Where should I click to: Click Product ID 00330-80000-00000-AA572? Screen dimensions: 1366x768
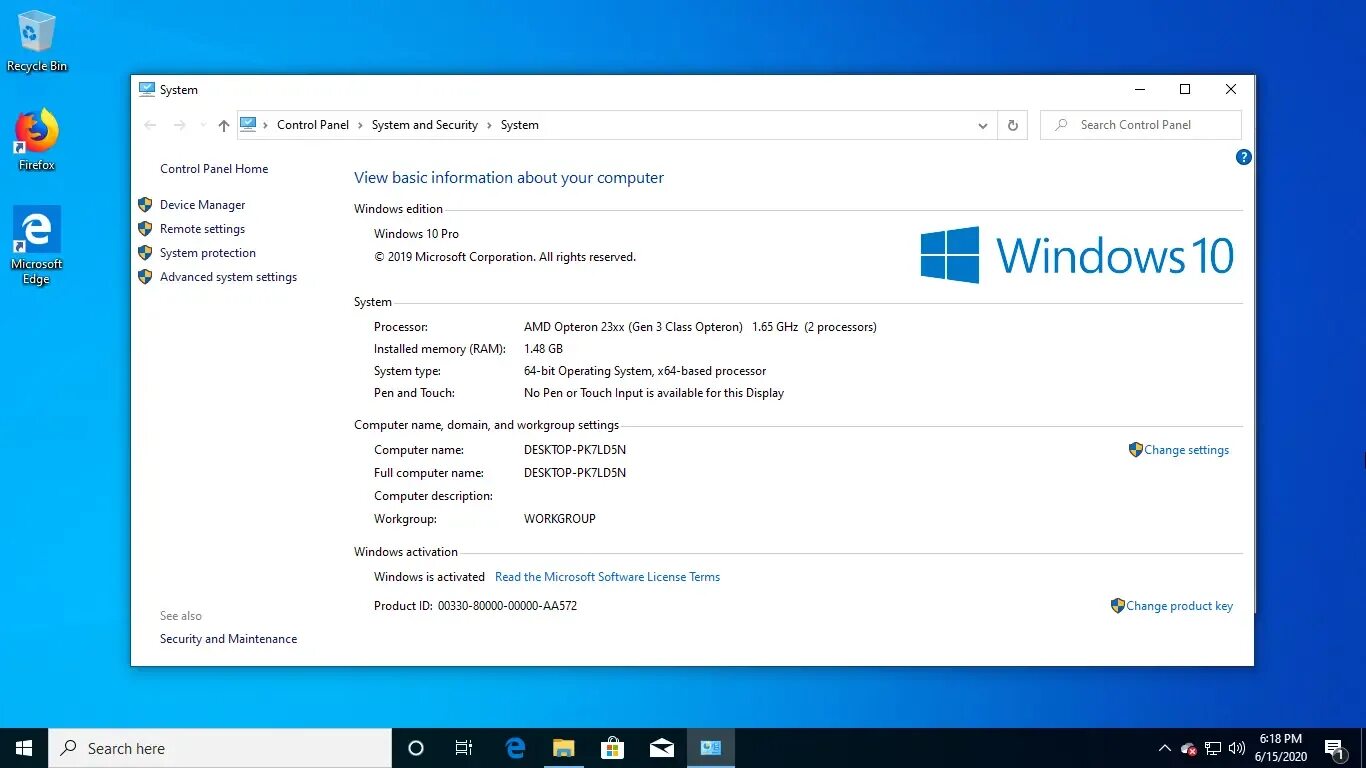[475, 606]
